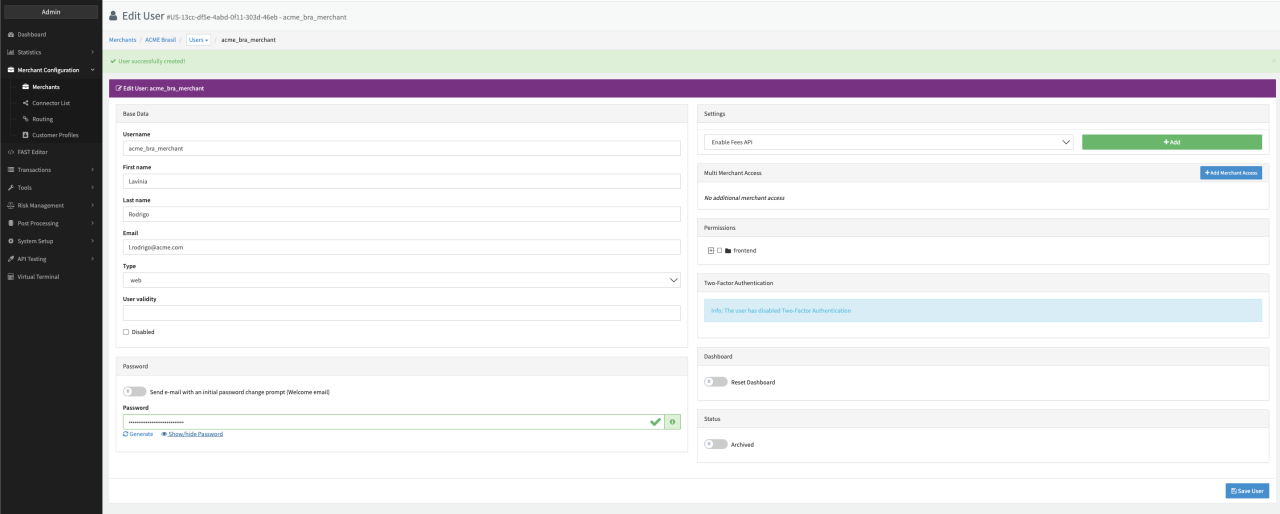Click the Connector List share icon

point(25,102)
